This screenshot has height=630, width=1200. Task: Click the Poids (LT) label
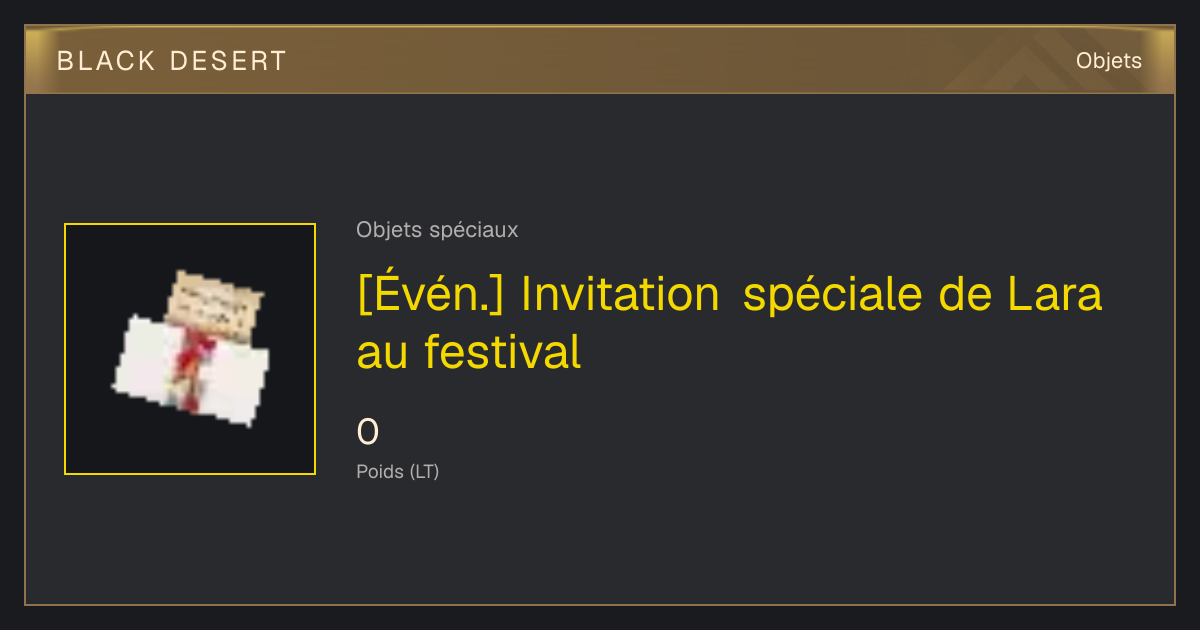click(x=397, y=471)
